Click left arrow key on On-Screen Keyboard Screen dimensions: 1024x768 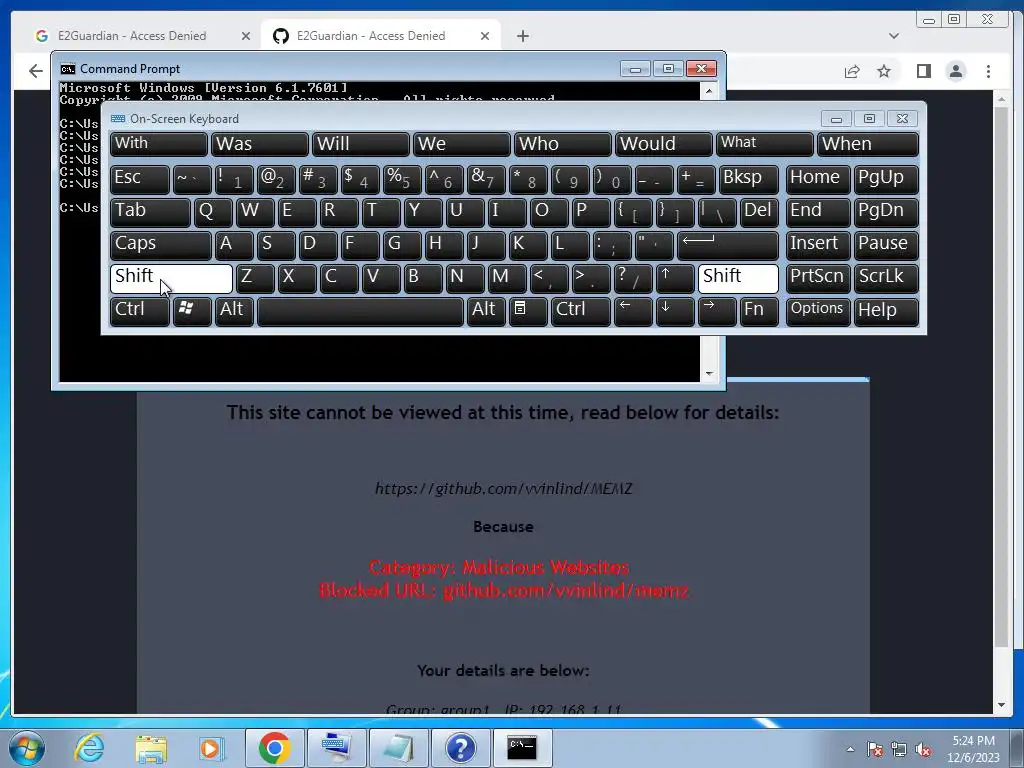tap(633, 312)
